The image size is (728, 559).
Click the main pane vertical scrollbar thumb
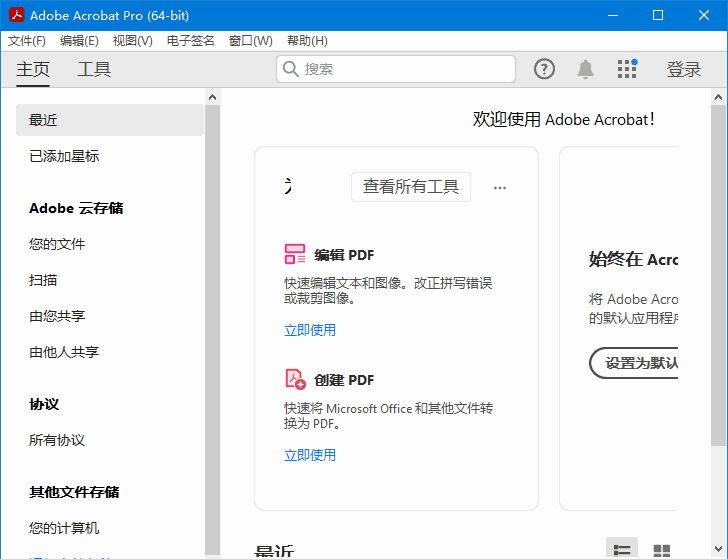(718, 276)
